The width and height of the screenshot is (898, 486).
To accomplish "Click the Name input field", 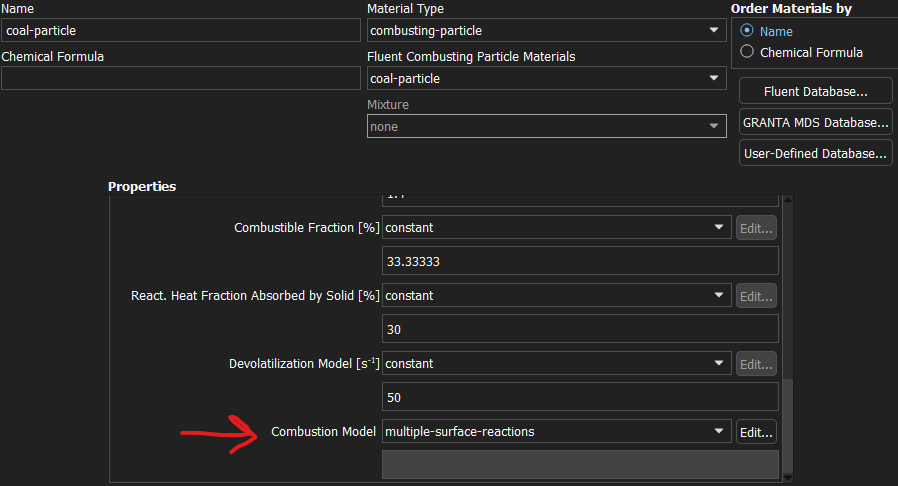I will pos(180,30).
